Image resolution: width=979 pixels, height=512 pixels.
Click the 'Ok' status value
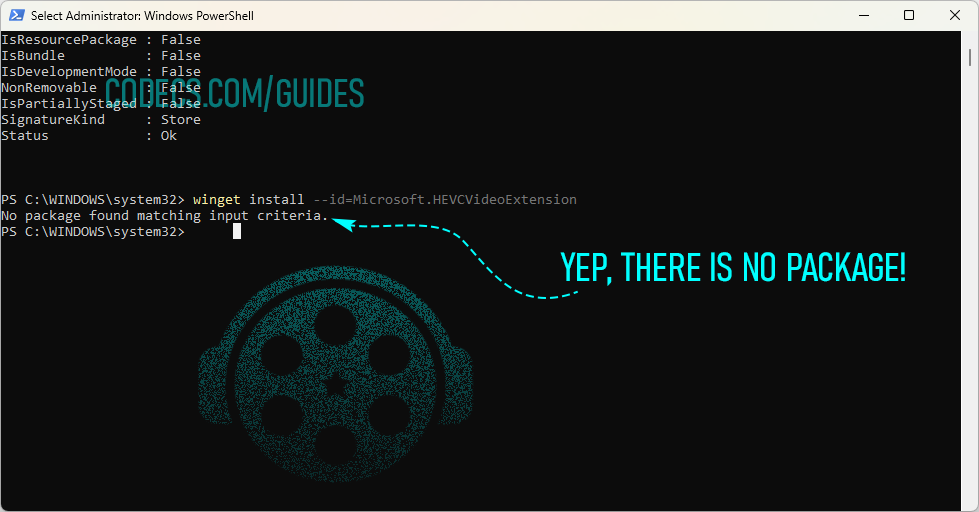click(x=169, y=136)
